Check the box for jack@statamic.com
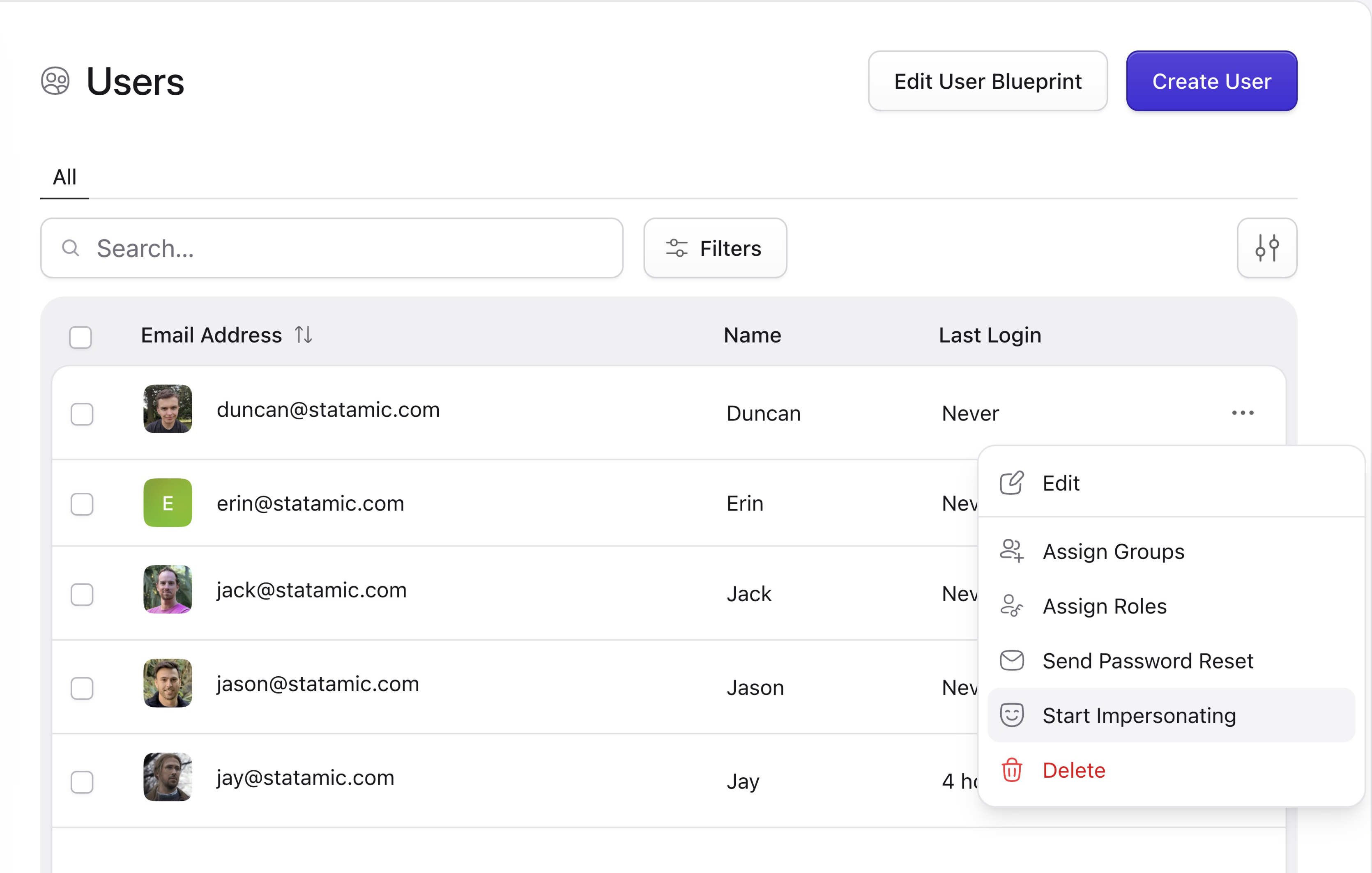 click(x=82, y=595)
